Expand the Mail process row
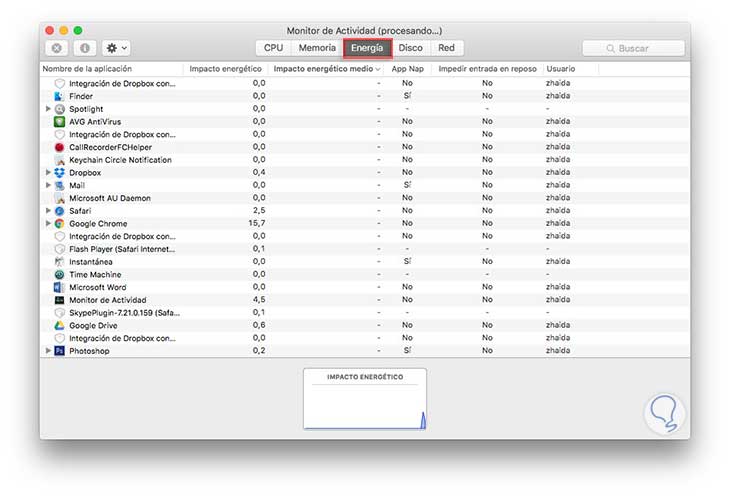The image size is (730, 496). pos(48,185)
